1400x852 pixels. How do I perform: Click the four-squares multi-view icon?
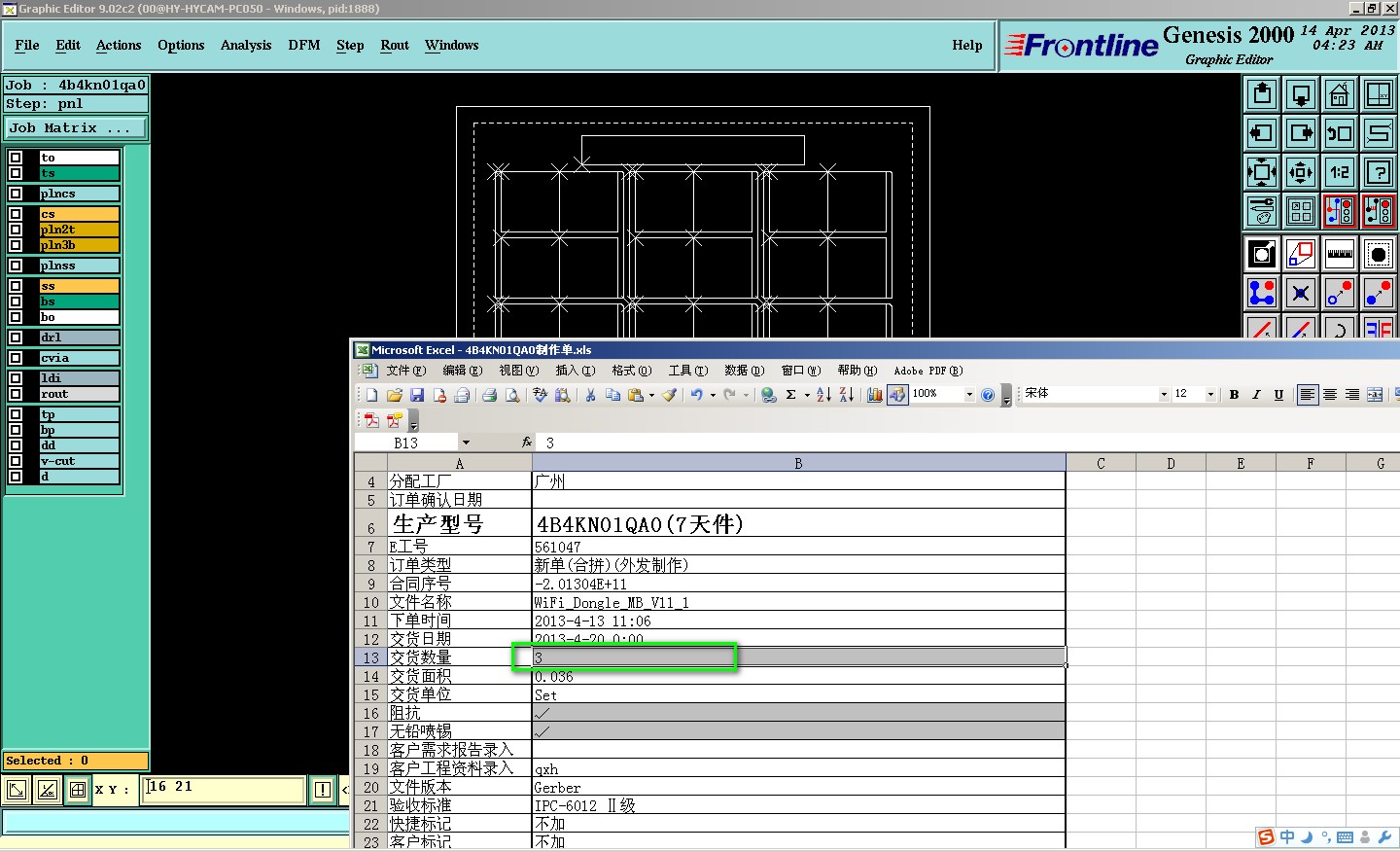[x=1301, y=210]
